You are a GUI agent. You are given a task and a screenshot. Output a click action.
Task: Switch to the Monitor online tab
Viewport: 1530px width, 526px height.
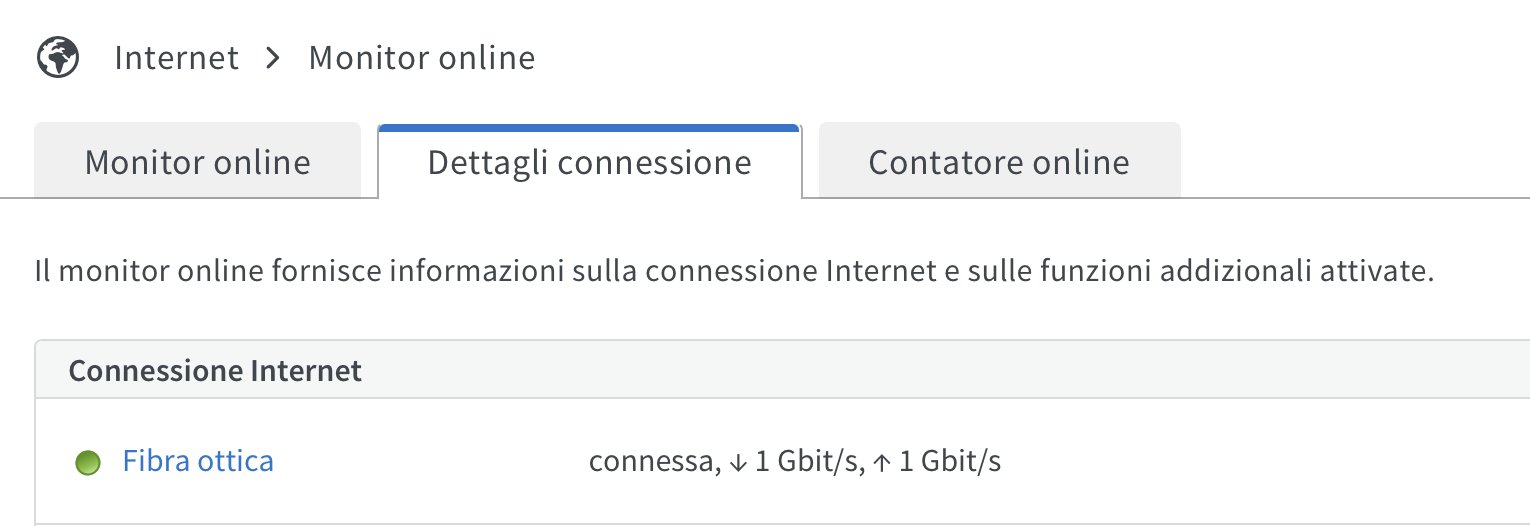tap(197, 162)
